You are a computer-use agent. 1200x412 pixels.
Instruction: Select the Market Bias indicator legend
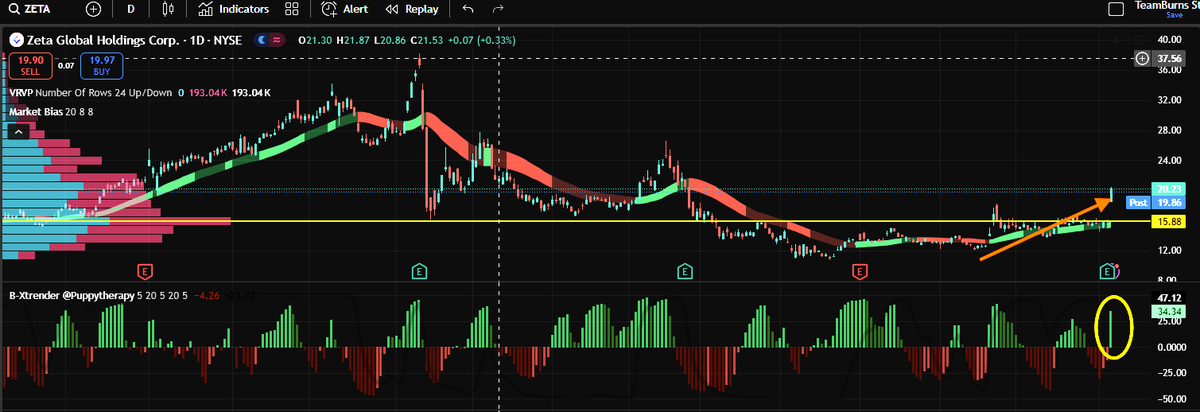(53, 111)
